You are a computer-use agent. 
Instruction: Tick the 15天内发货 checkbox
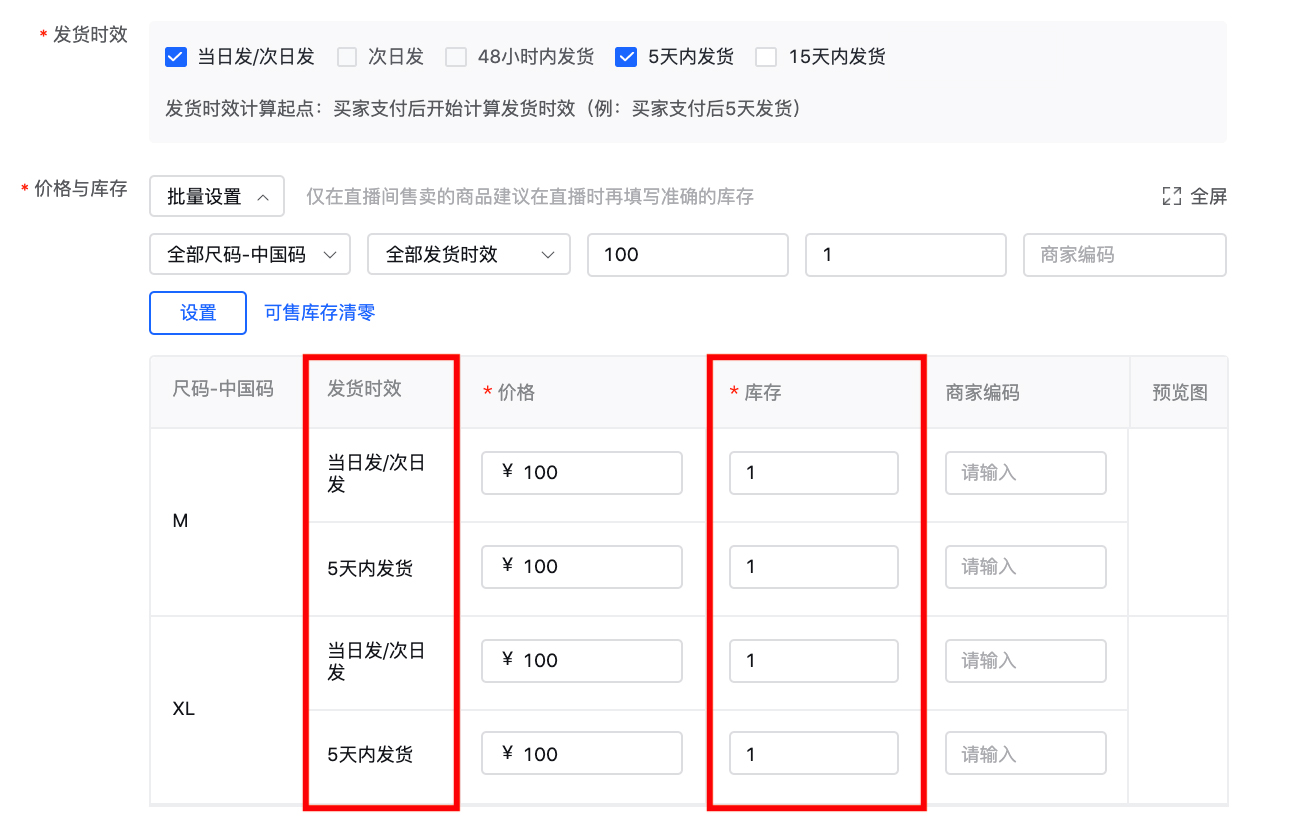pyautogui.click(x=766, y=57)
